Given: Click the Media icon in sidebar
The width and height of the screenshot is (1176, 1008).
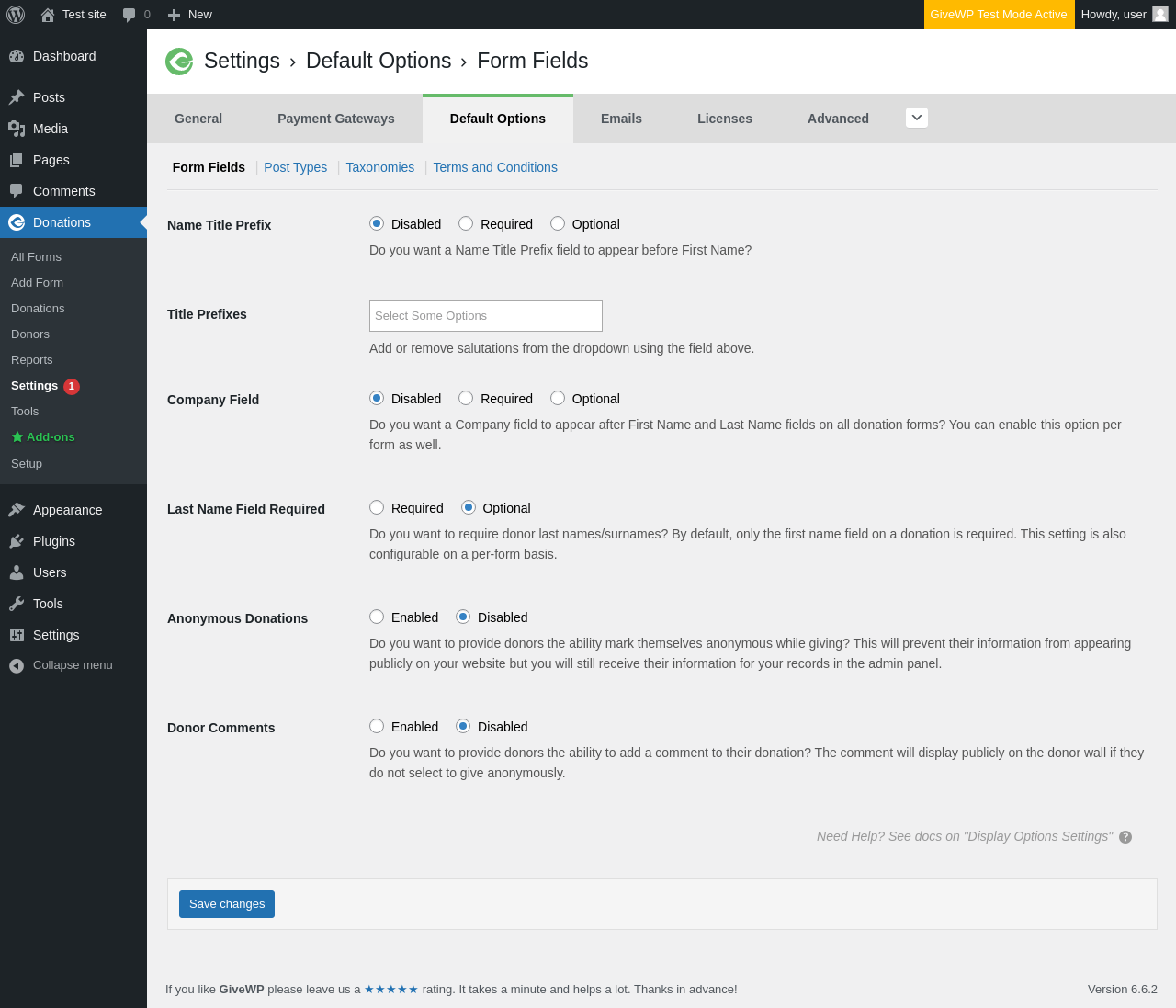Looking at the screenshot, I should (x=17, y=129).
